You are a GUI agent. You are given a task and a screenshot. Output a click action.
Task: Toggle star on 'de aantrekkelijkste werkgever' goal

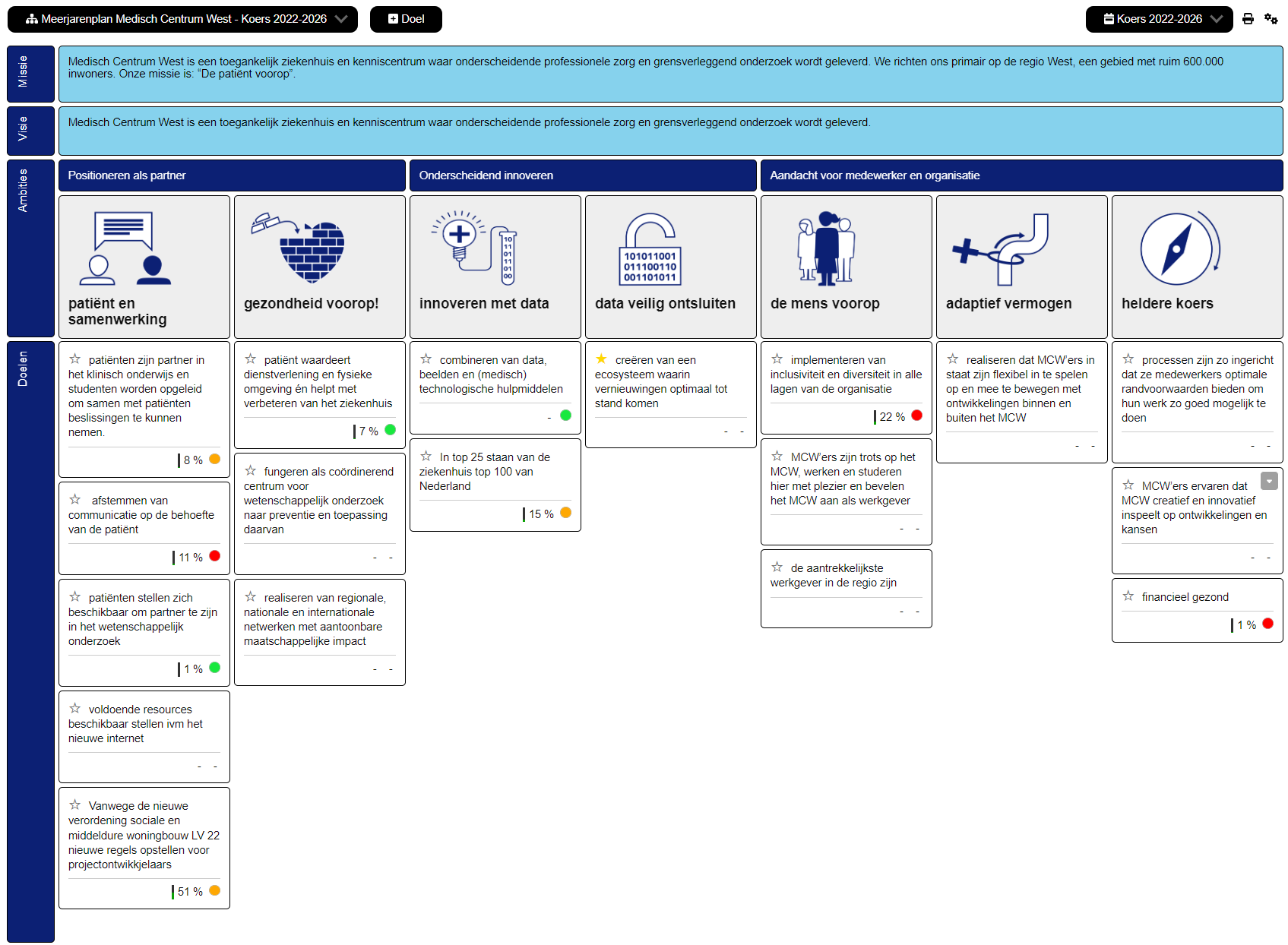pyautogui.click(x=777, y=567)
